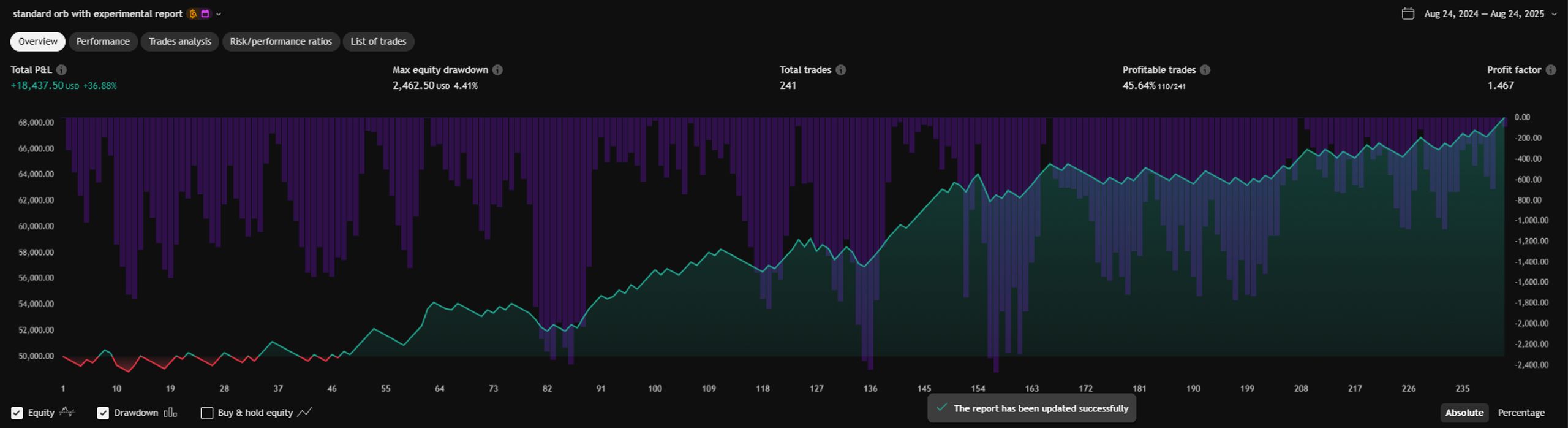Show the List of trades tab
Image resolution: width=1568 pixels, height=428 pixels.
[x=378, y=42]
